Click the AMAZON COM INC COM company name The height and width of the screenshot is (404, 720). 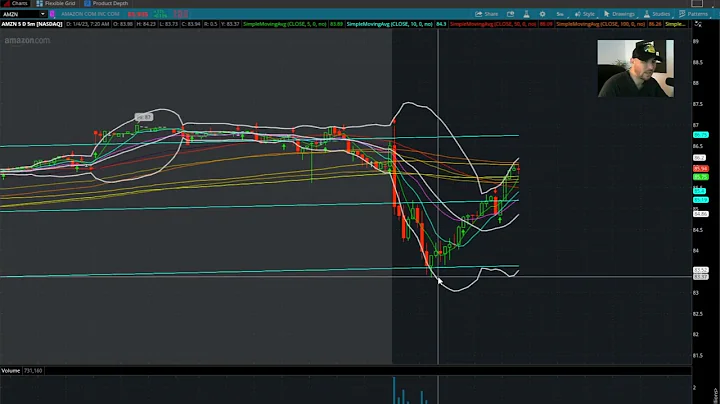coord(90,14)
